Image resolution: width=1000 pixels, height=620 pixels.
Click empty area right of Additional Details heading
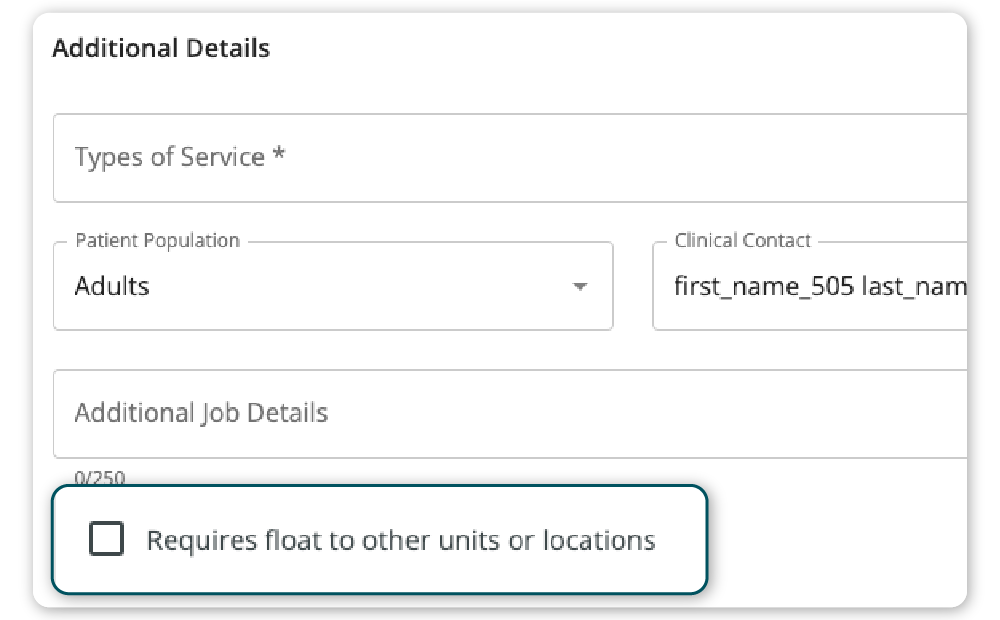[600, 48]
